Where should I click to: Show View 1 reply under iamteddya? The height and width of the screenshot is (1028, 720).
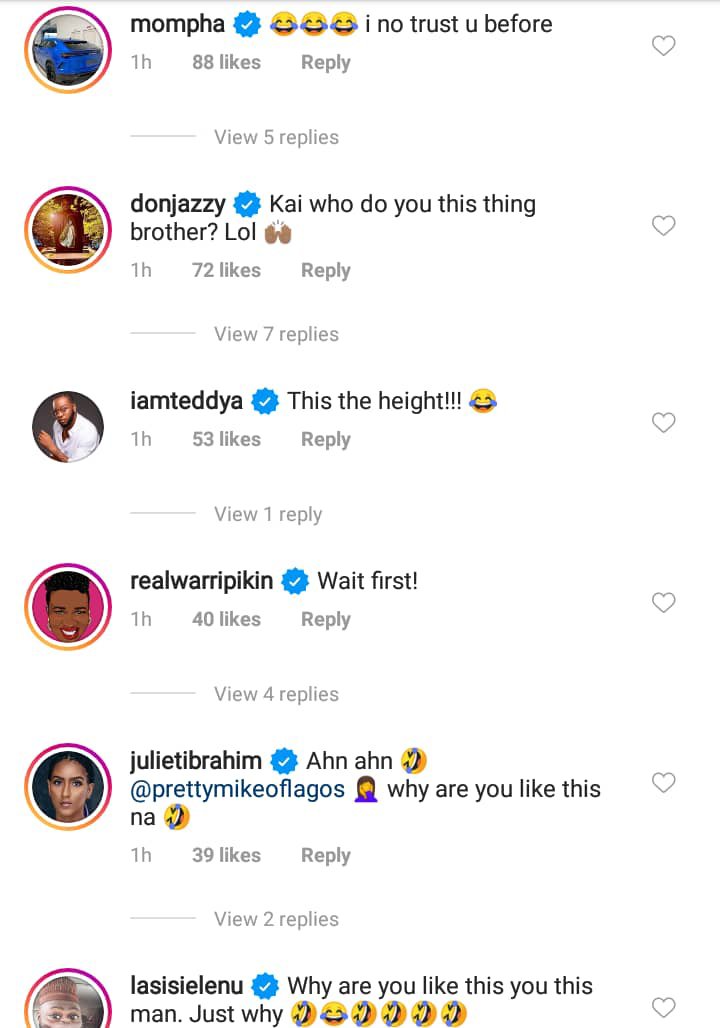pos(268,514)
